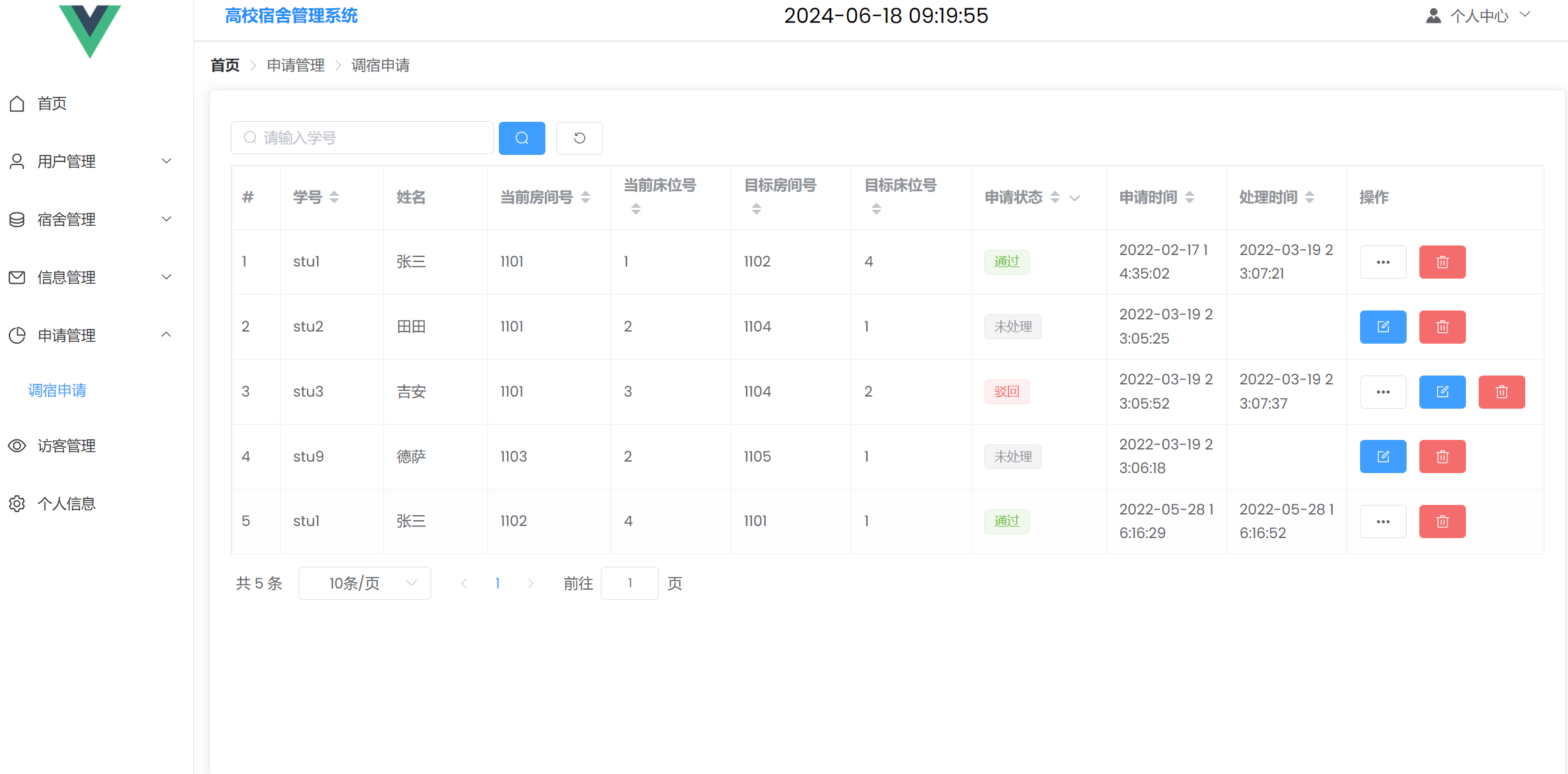Open the 个人中心 user menu

[1478, 15]
